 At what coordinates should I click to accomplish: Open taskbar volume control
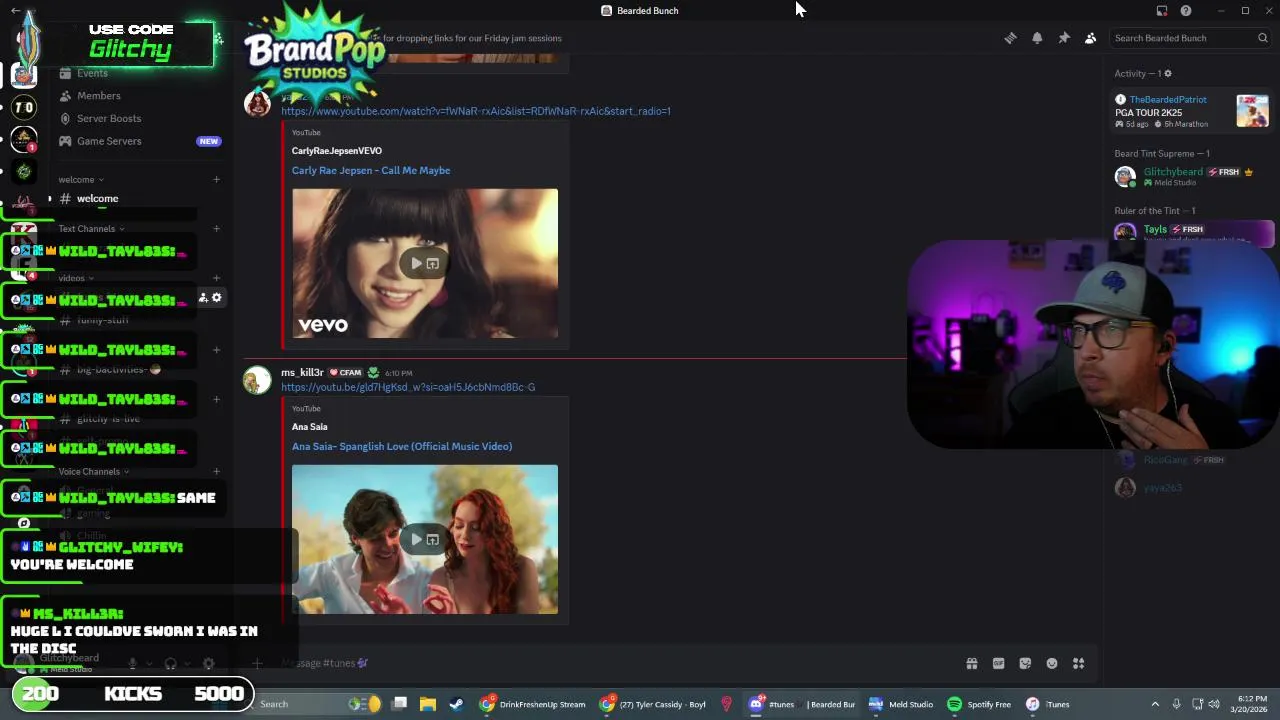pyautogui.click(x=1214, y=704)
